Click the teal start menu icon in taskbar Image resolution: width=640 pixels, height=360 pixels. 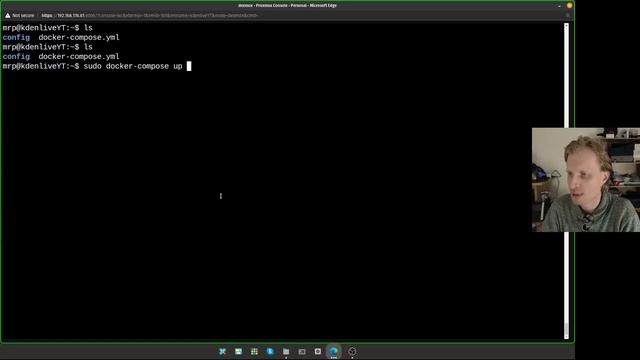point(222,351)
